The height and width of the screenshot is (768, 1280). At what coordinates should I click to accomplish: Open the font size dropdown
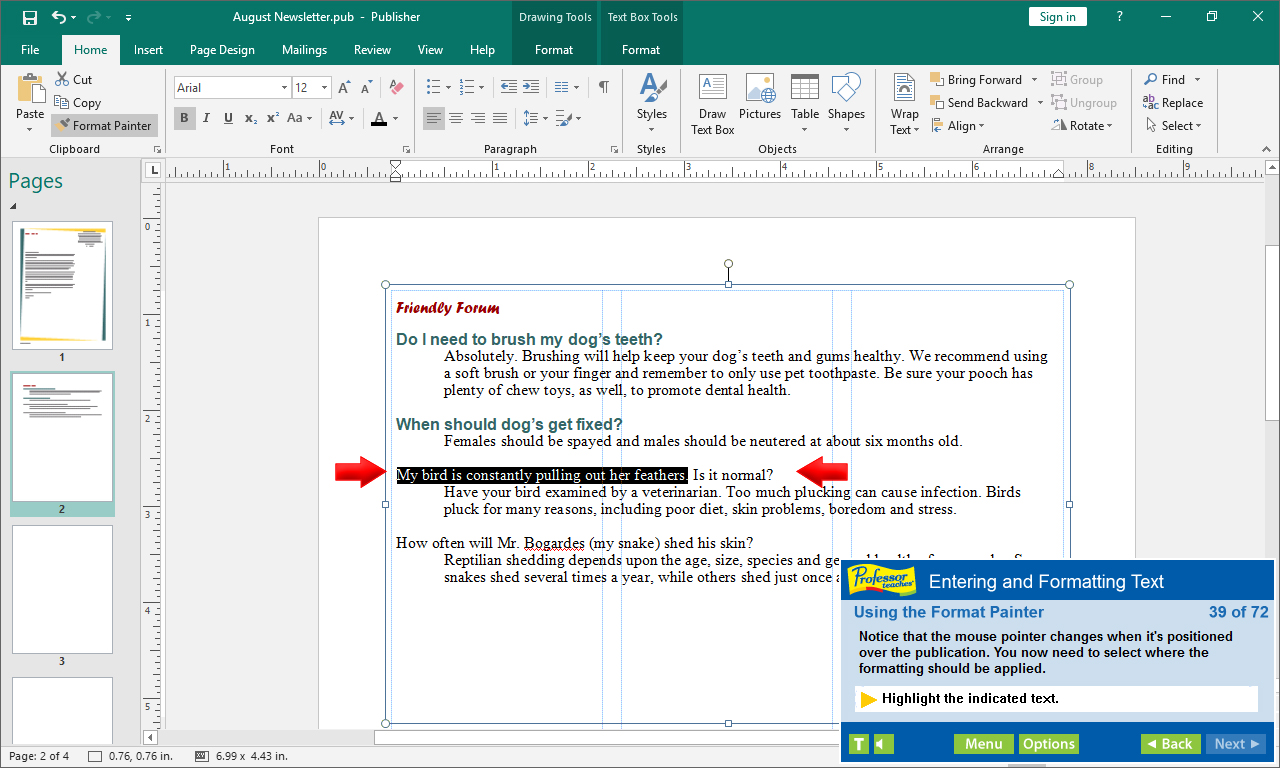click(x=325, y=88)
